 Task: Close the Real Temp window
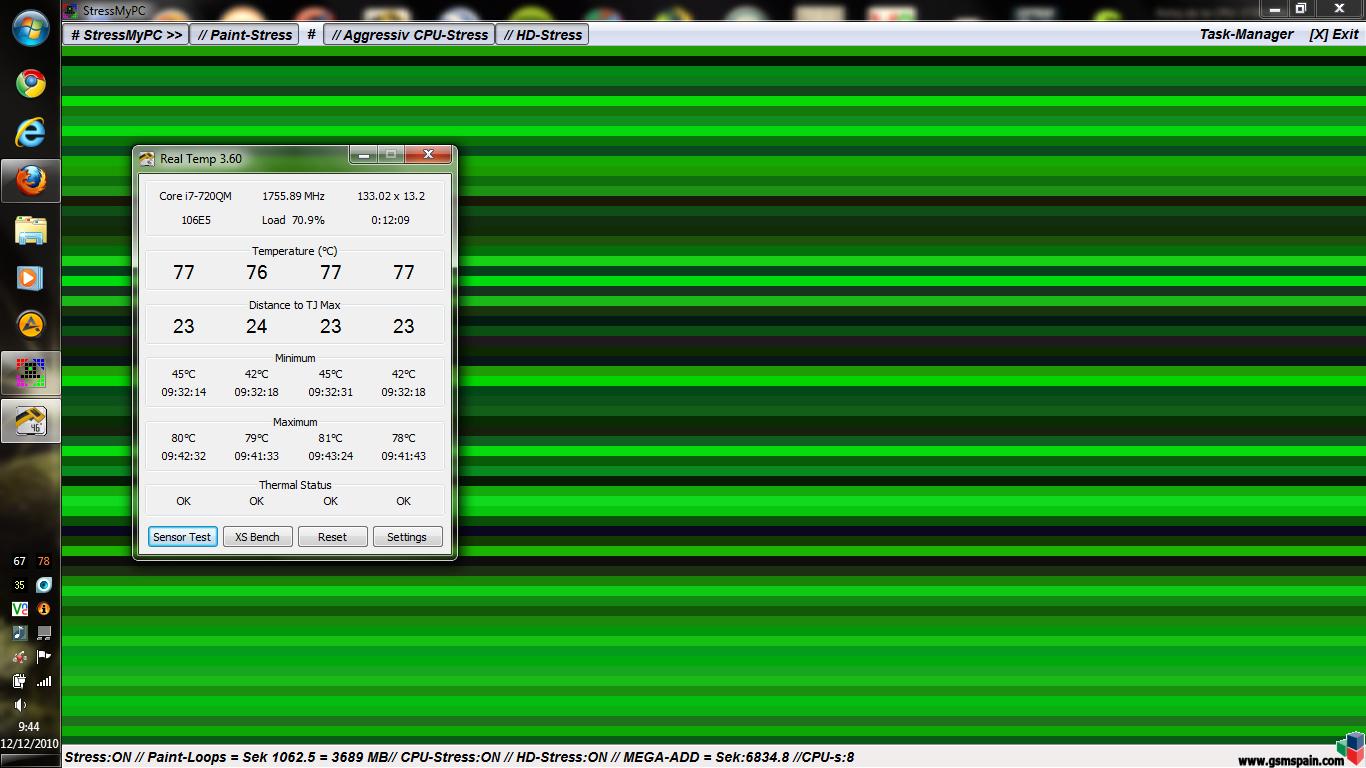(428, 155)
